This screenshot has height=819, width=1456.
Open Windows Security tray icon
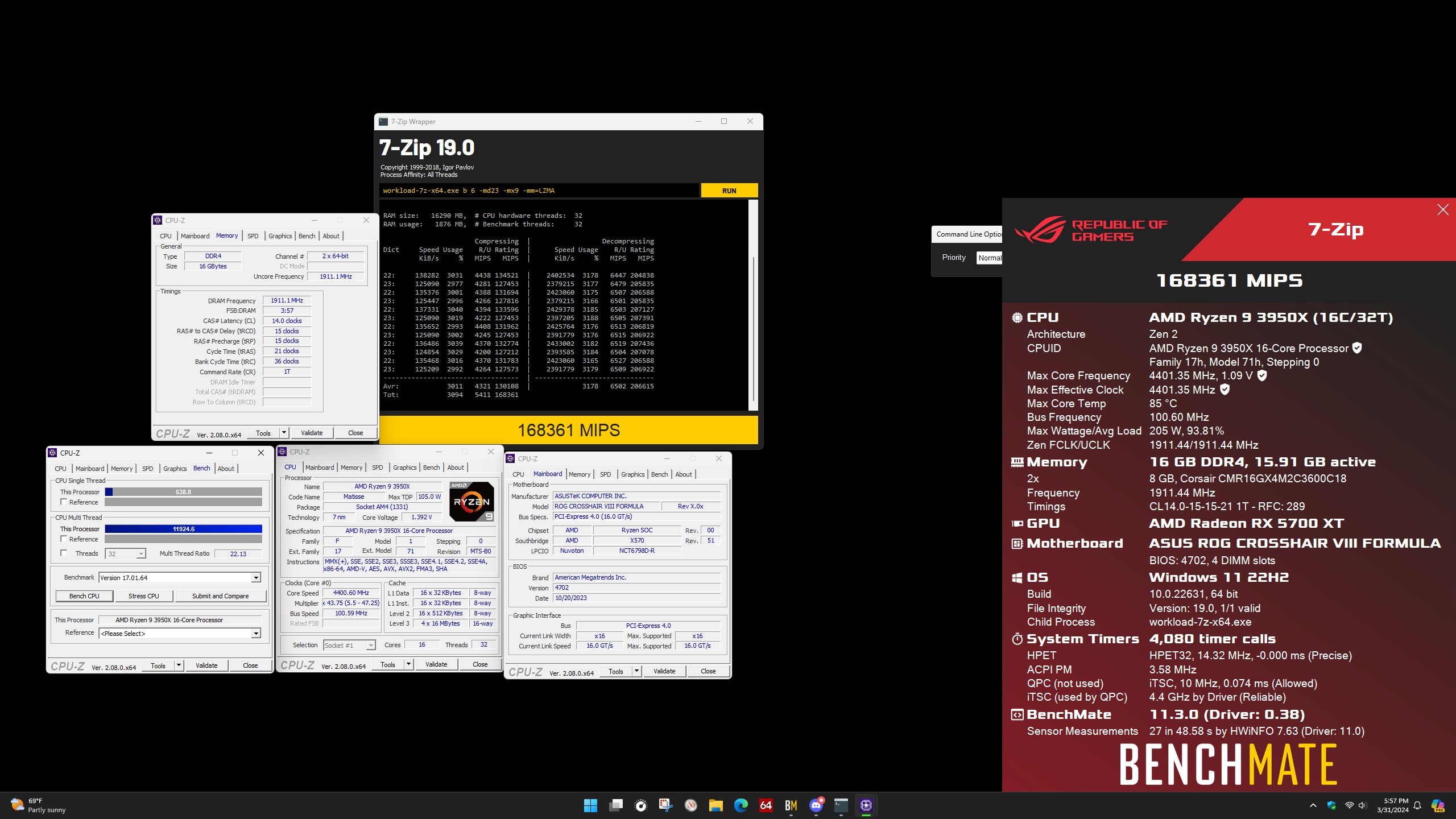tap(1331, 805)
